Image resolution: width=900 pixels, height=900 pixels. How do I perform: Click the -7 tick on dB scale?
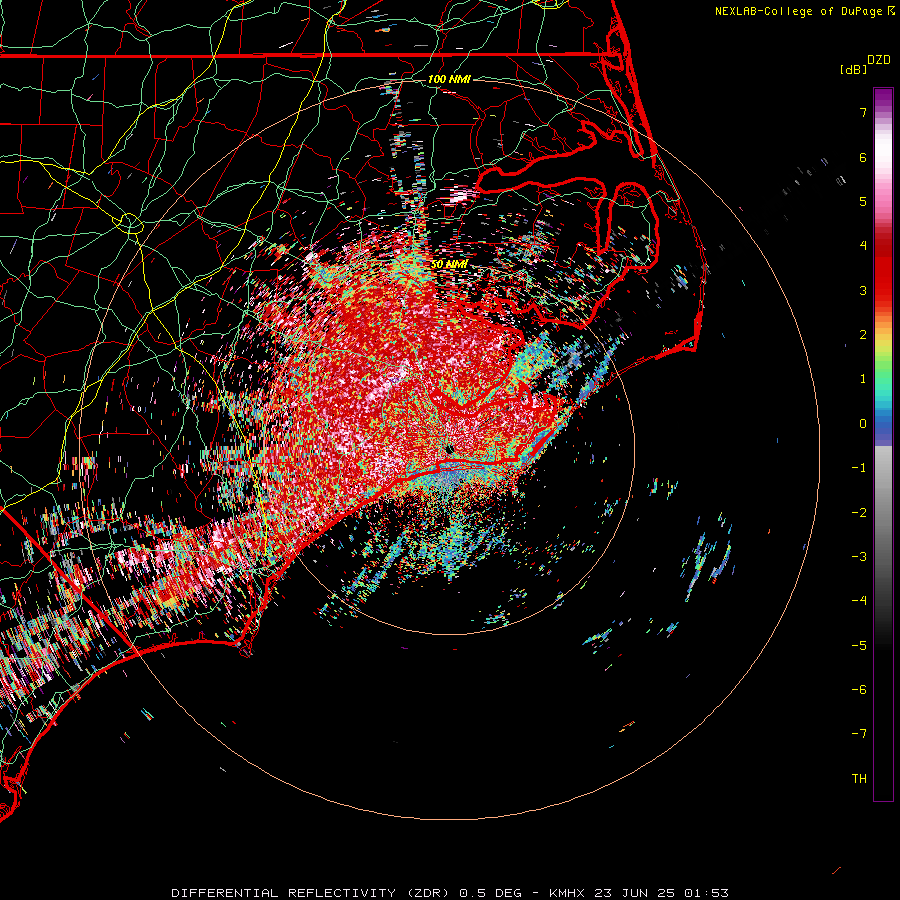859,734
